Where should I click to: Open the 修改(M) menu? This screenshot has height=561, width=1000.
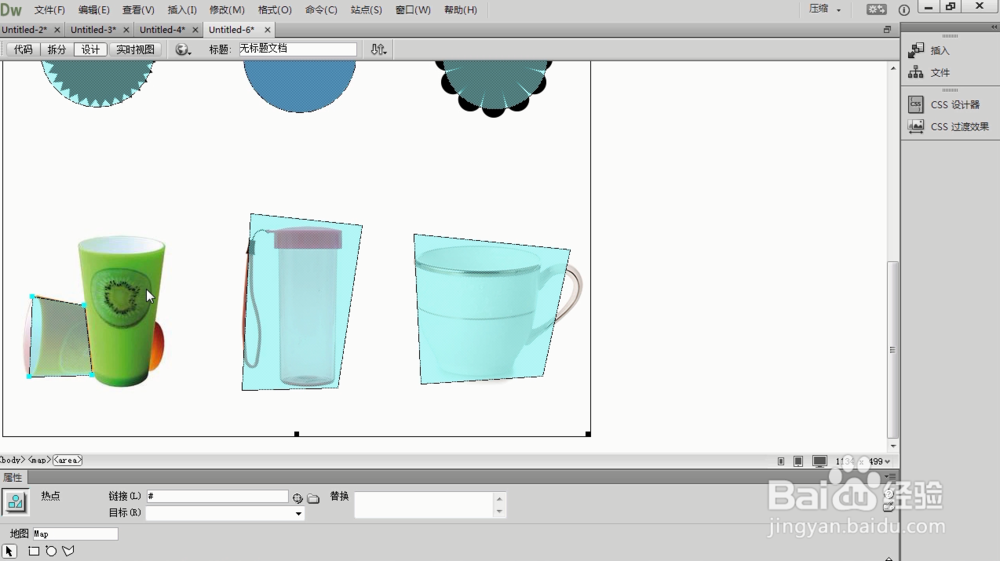pos(227,10)
